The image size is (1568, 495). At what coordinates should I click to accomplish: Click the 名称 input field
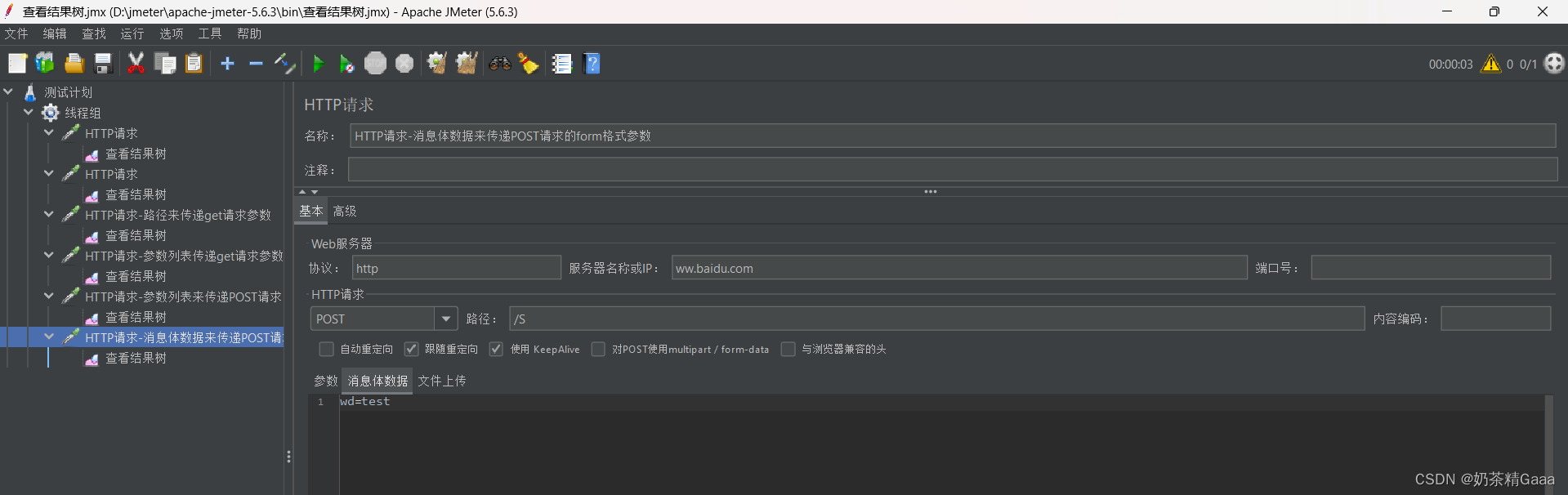953,136
